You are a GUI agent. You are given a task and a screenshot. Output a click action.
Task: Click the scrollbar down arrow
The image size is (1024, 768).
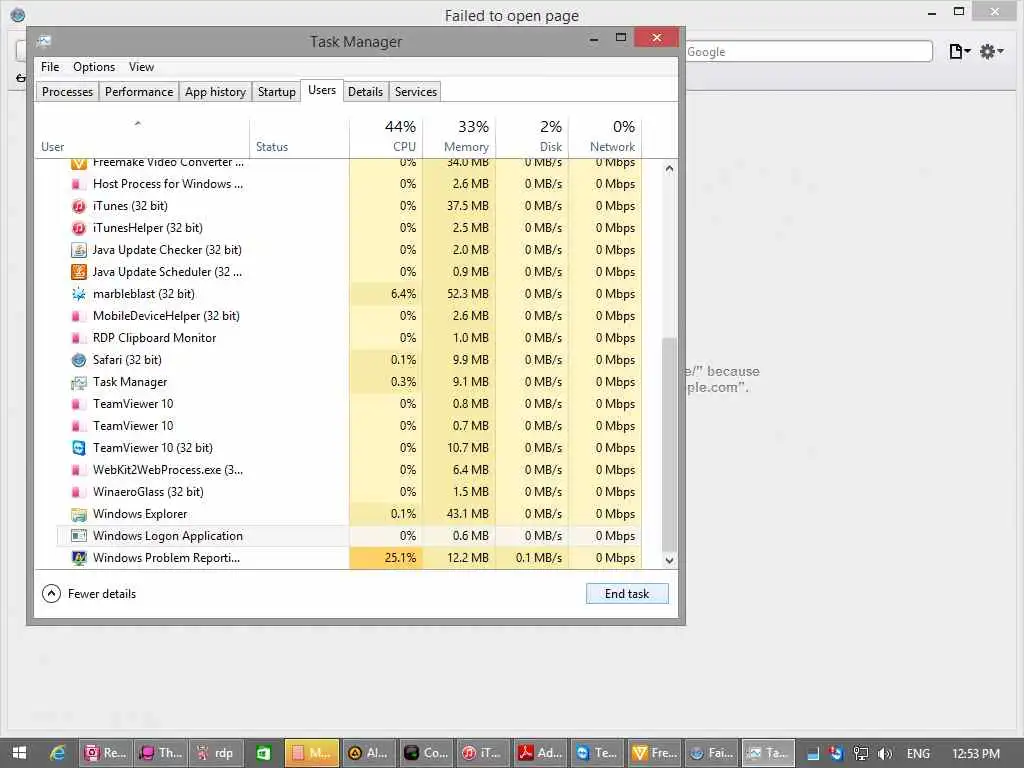[x=669, y=560]
